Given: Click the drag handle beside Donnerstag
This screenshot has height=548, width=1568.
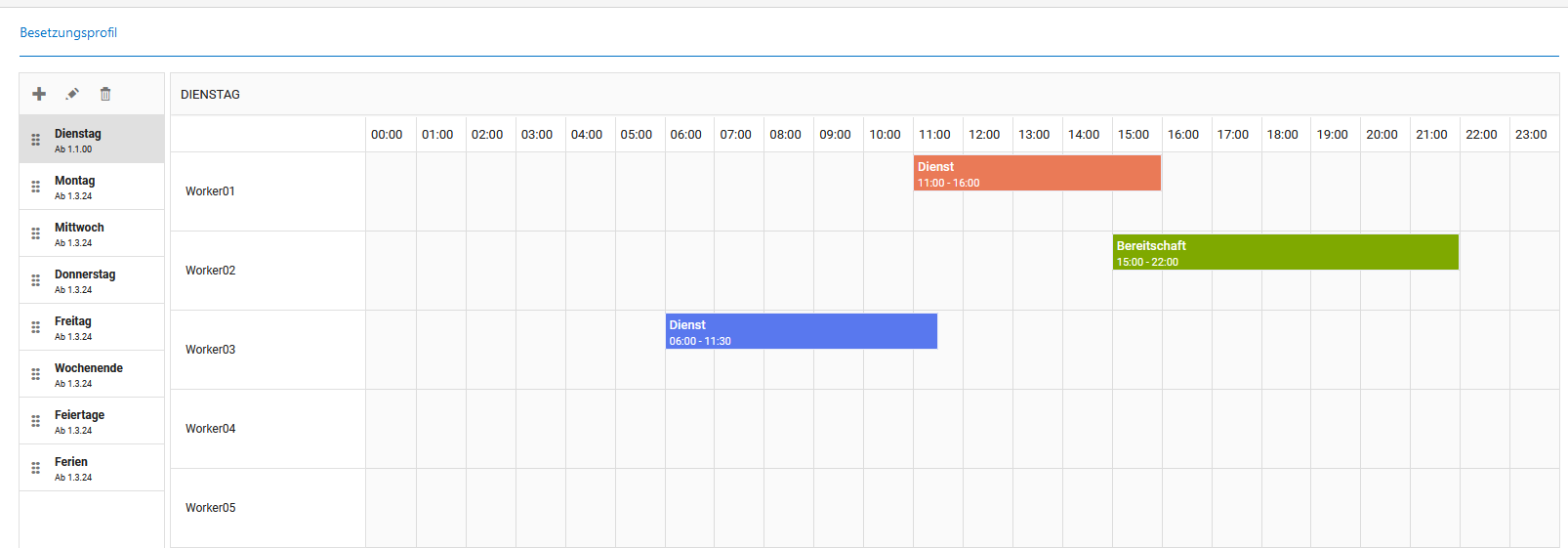Looking at the screenshot, I should [36, 280].
